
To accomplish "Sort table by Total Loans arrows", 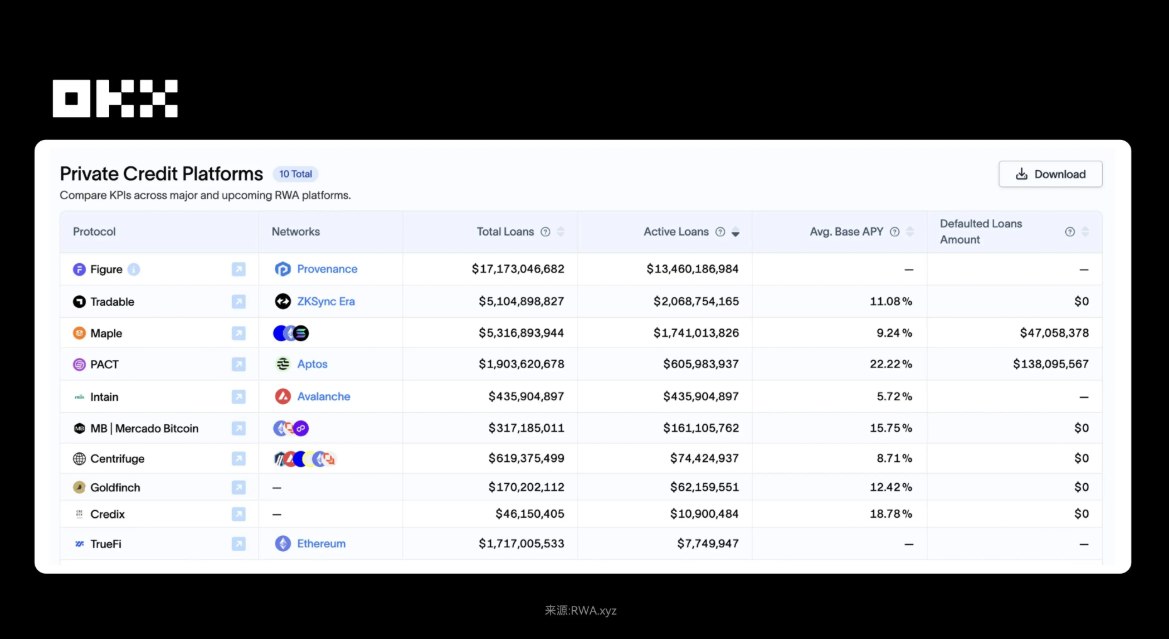I will pyautogui.click(x=560, y=232).
